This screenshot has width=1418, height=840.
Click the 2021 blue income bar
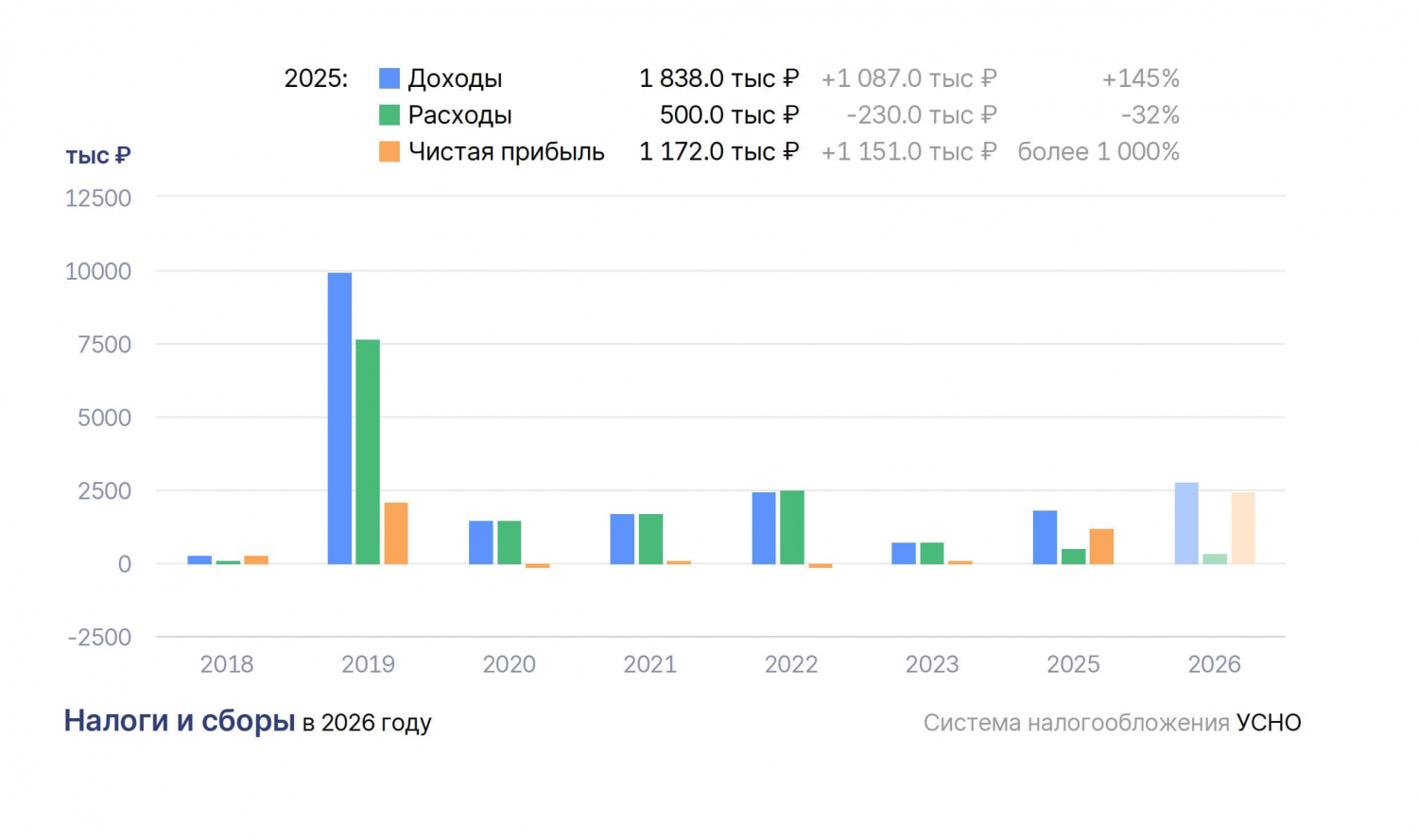622,540
